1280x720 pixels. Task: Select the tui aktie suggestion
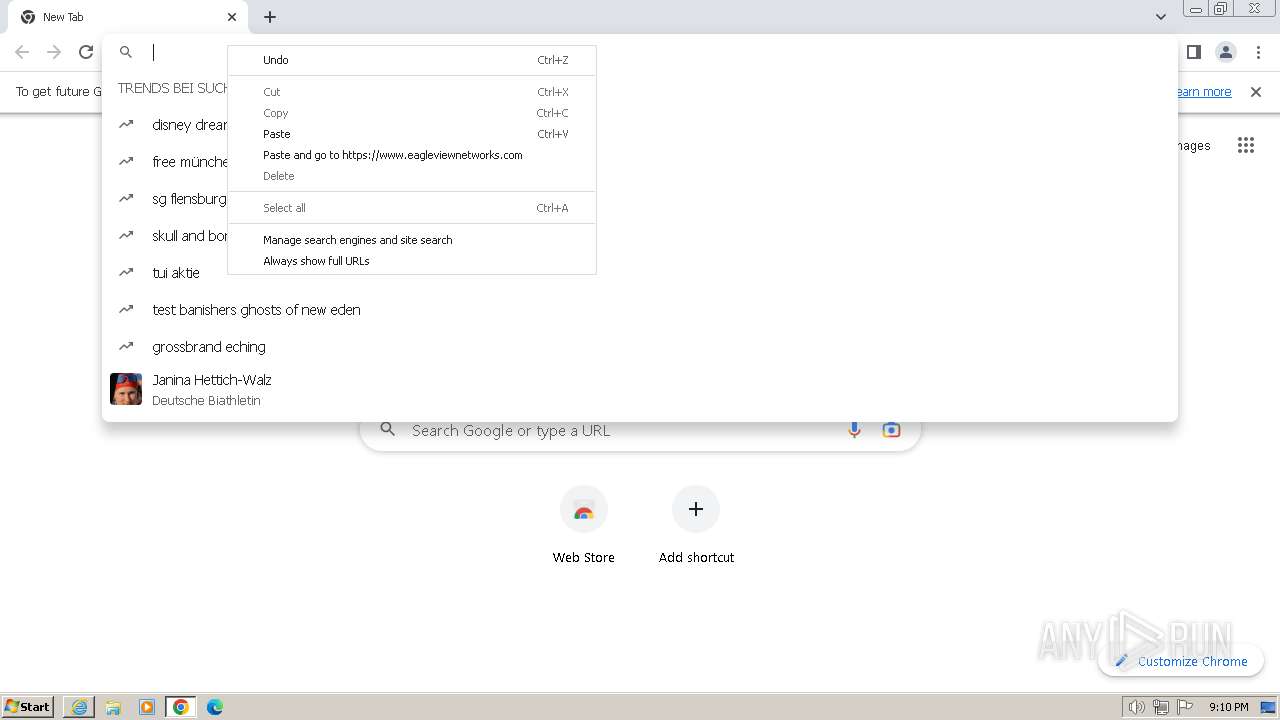pos(640,273)
